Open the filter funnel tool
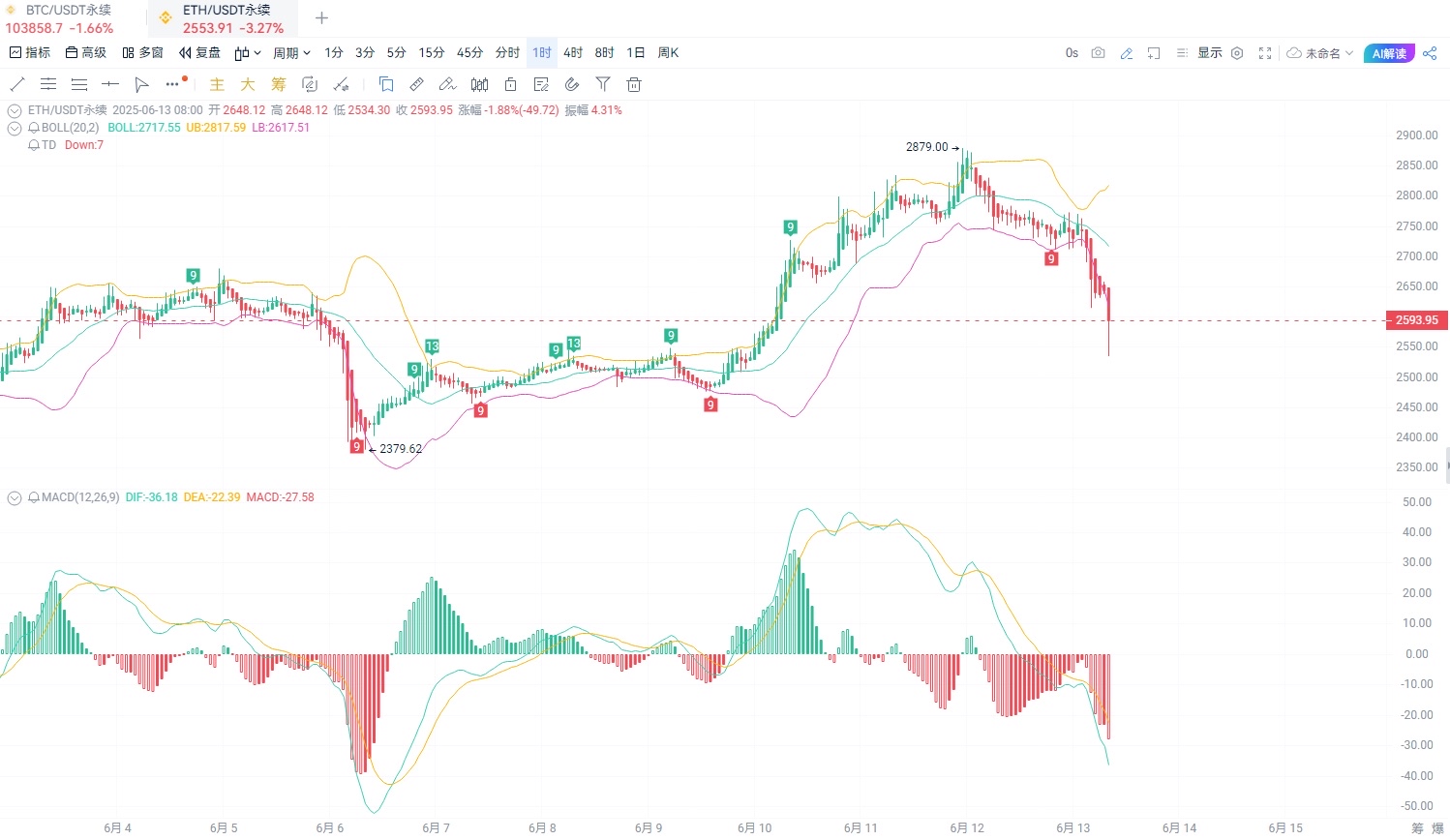This screenshot has width=1450, height=840. click(603, 84)
